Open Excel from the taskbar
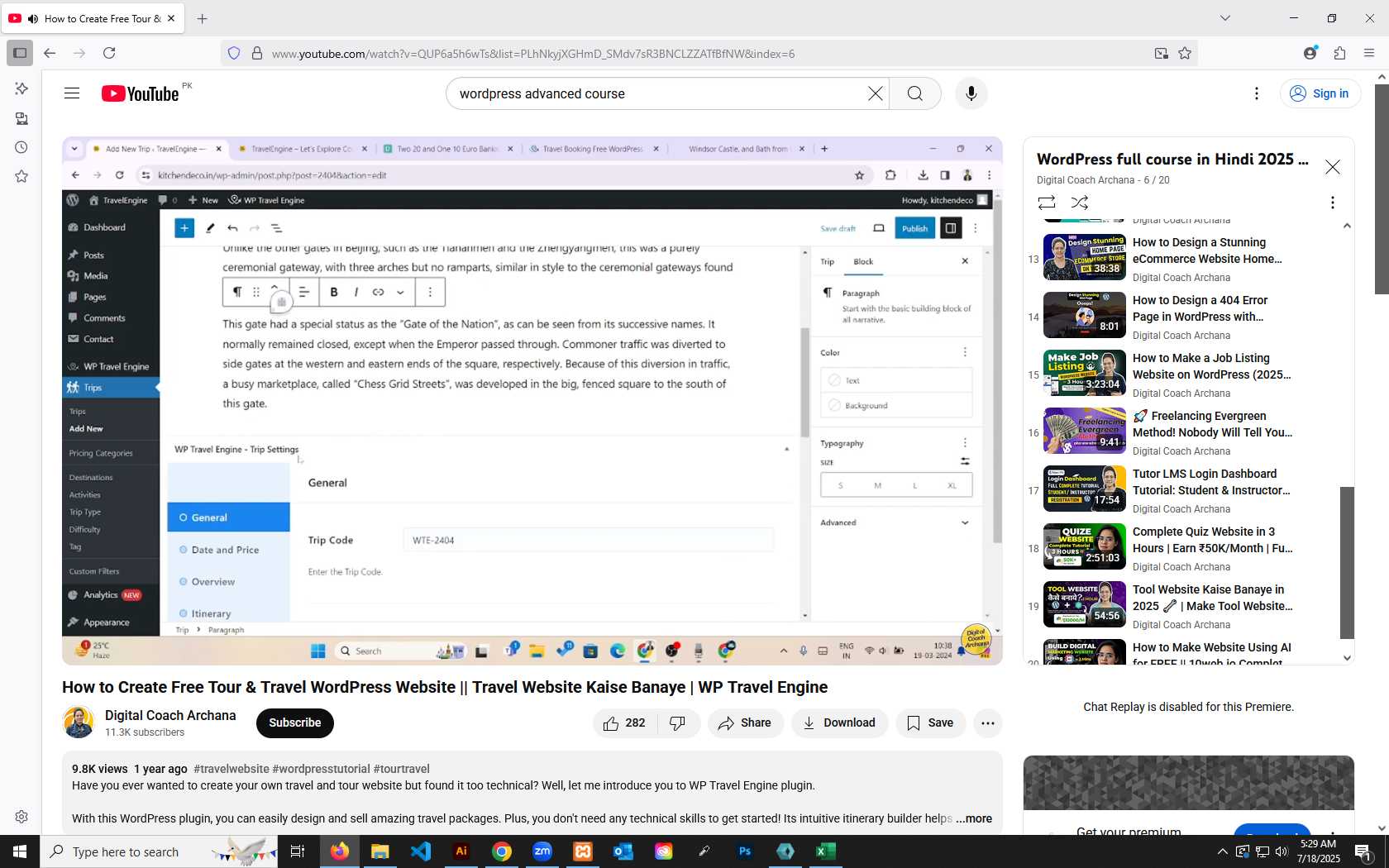 825,851
